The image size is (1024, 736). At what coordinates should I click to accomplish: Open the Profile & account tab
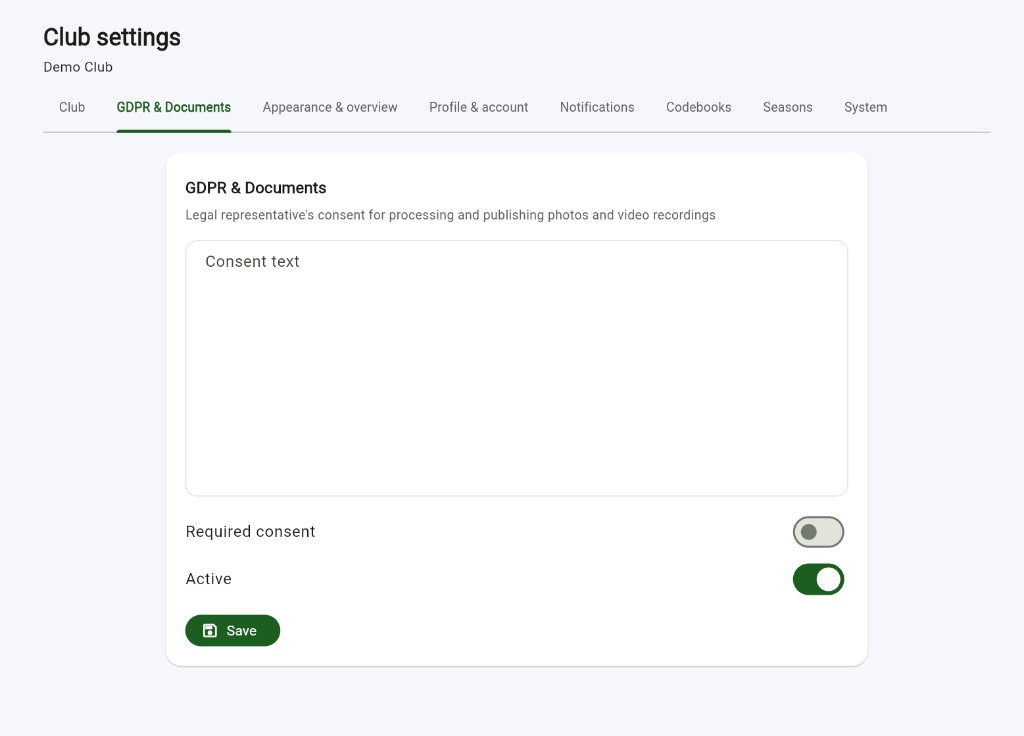478,108
